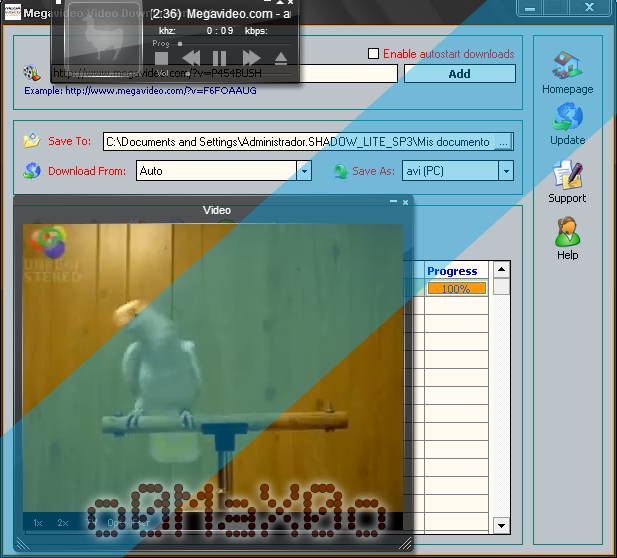Click the browse '...' button for Save To
Viewport: 617px width, 558px height.
[503, 142]
